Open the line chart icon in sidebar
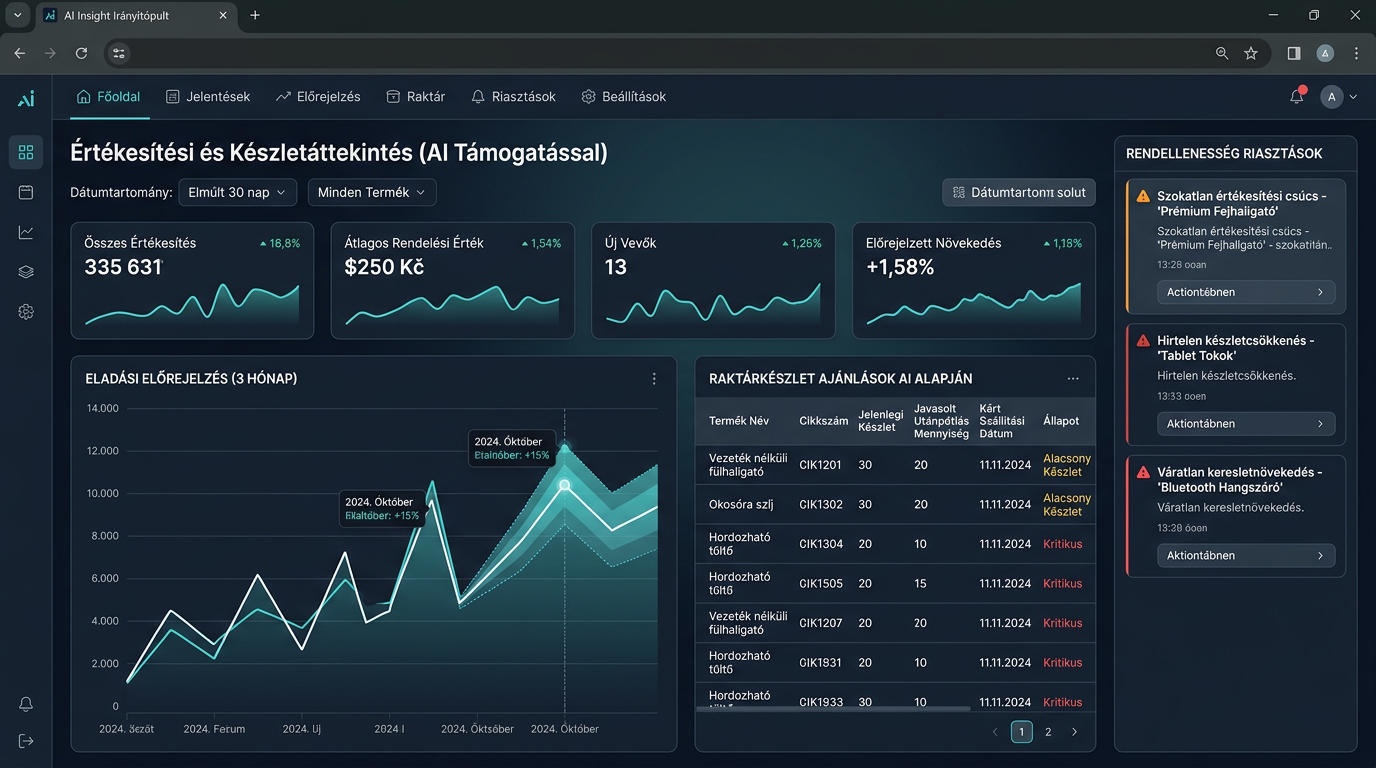1376x768 pixels. (26, 232)
